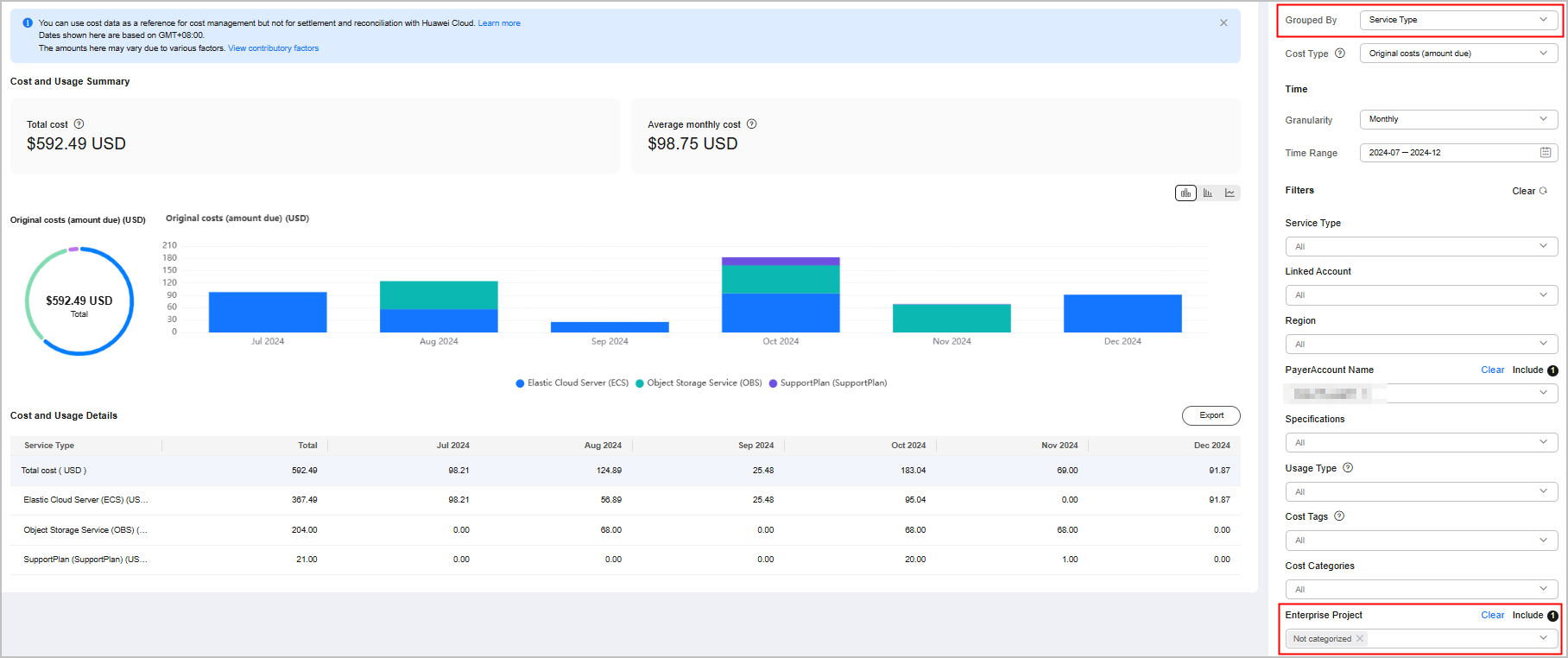Switch to line chart view

[x=1230, y=193]
